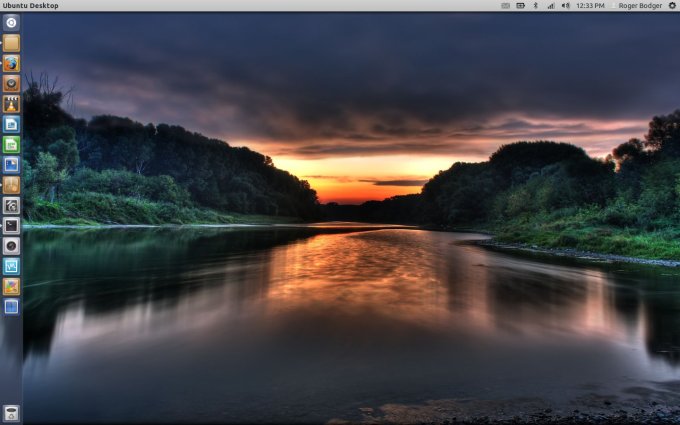Open LibreOffice Writer from the launcher
This screenshot has height=425, width=680.
coord(11,124)
